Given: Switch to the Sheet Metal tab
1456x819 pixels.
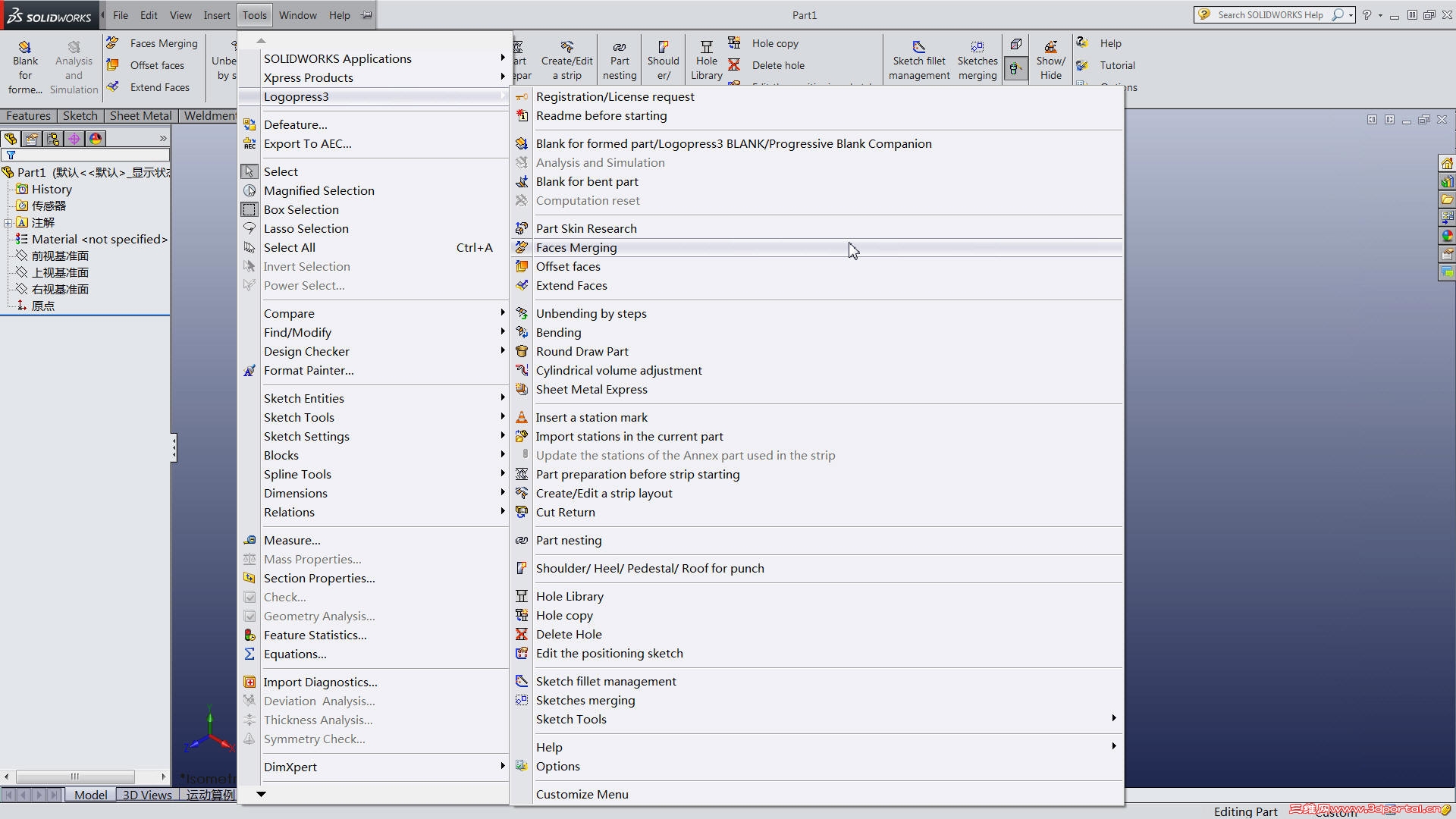Looking at the screenshot, I should pos(140,116).
